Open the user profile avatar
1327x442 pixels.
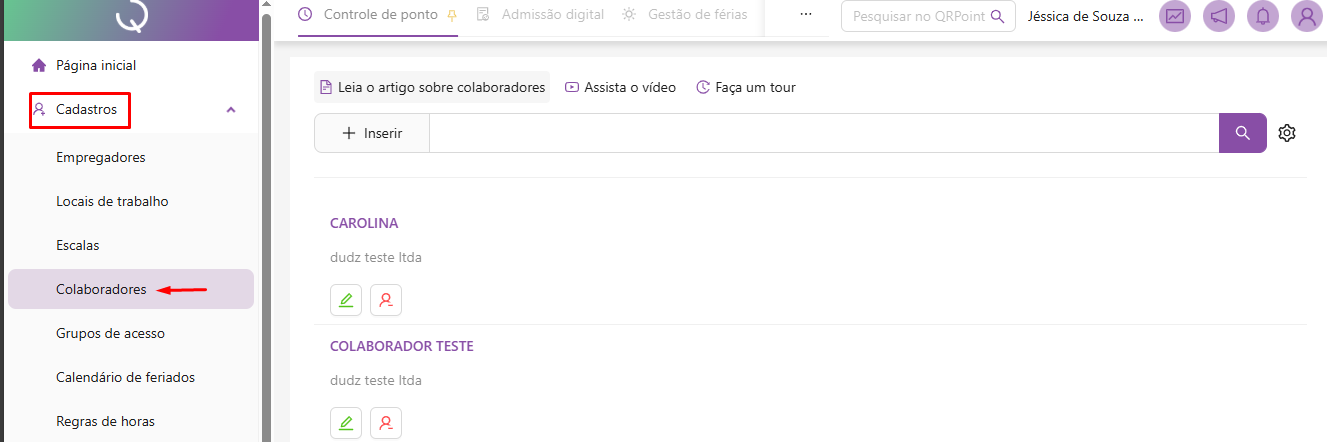tap(1306, 16)
